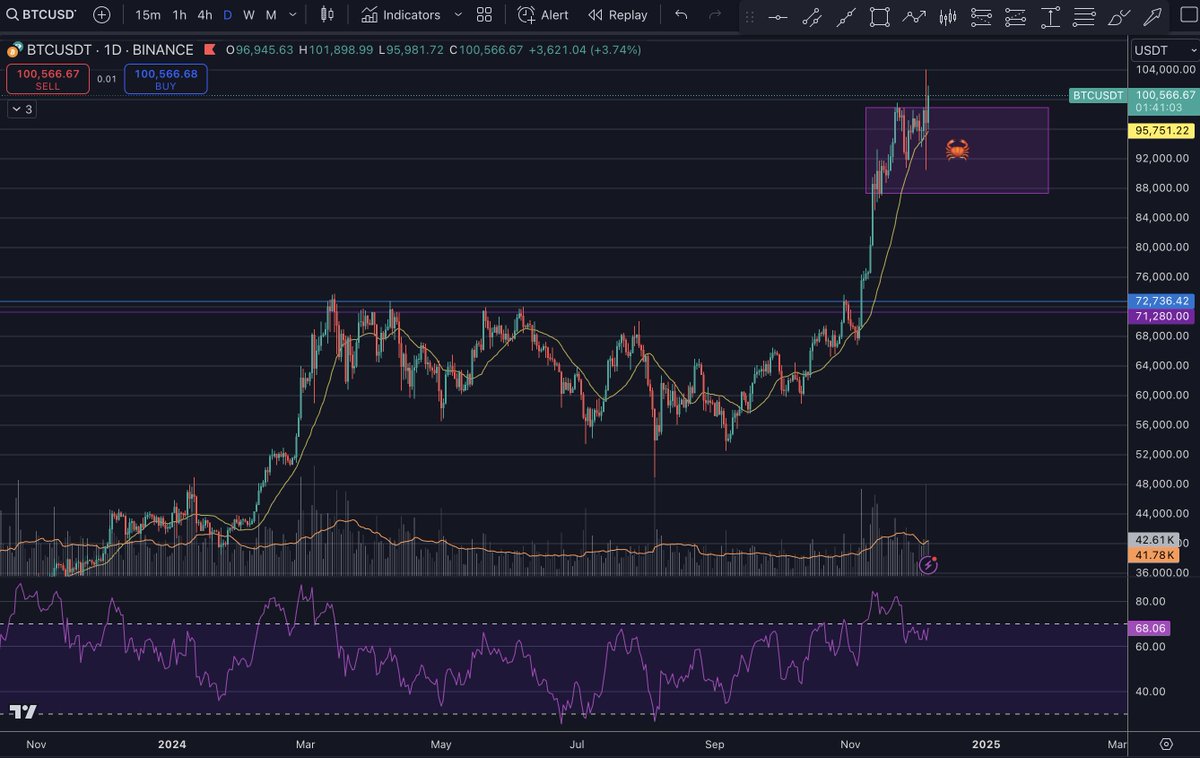Click the blue 72,736.42 line label
This screenshot has width=1200, height=758.
point(1163,301)
